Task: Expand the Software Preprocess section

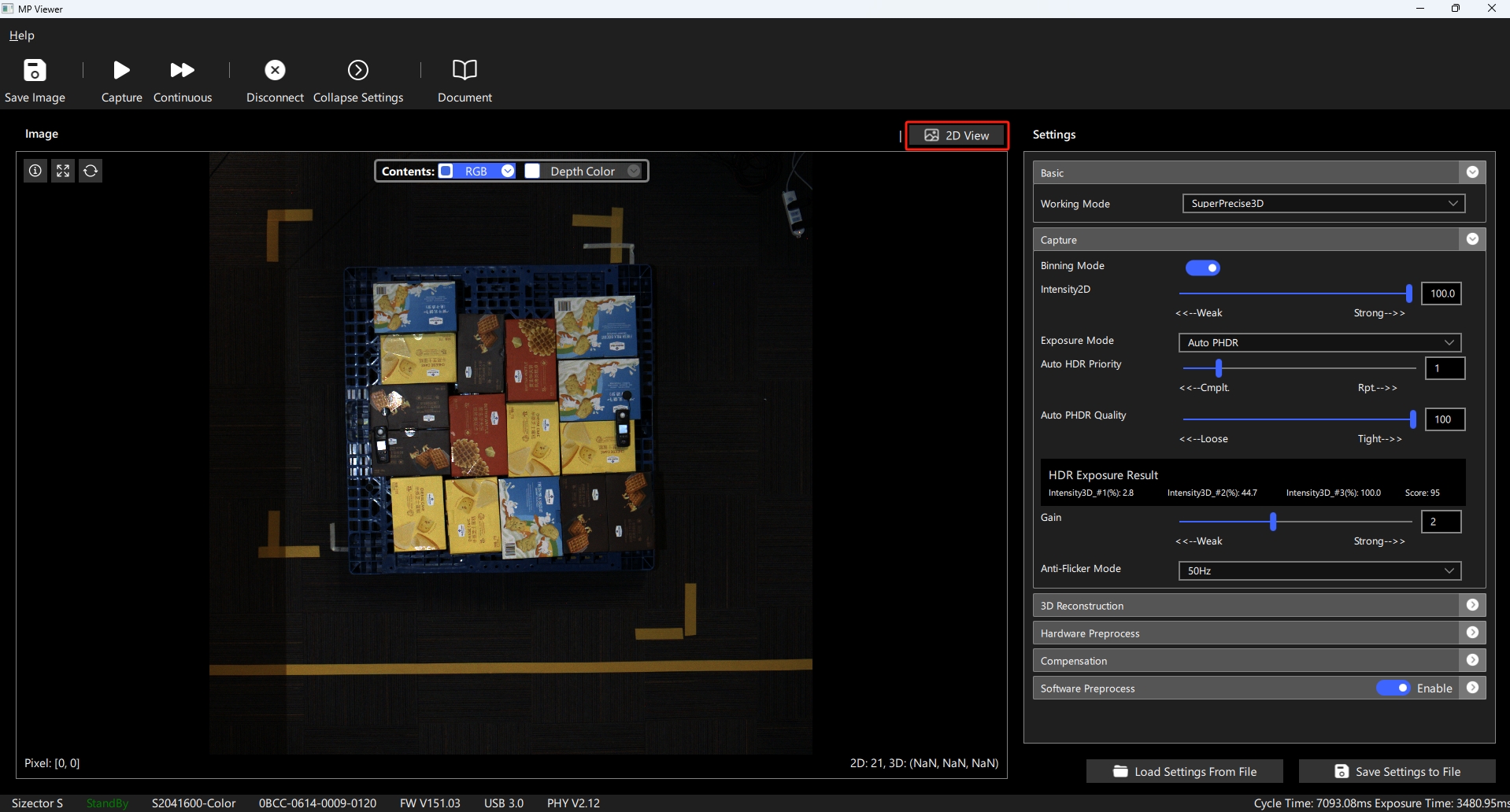Action: pyautogui.click(x=1472, y=688)
